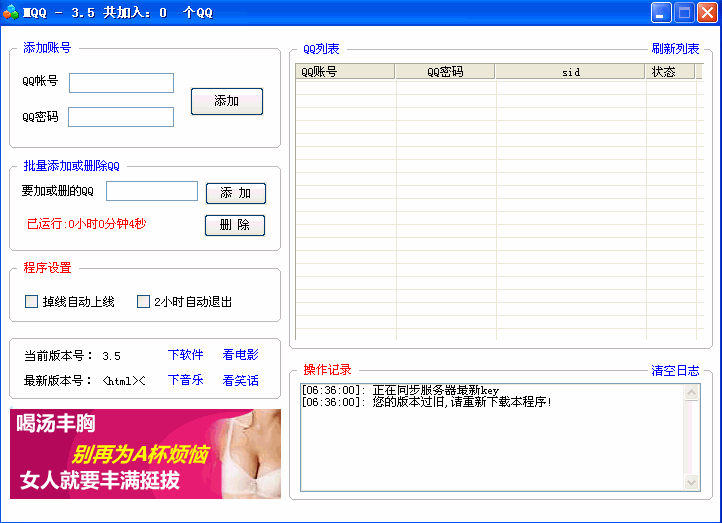Enable the 2小时自动退出 checkbox

pos(144,302)
